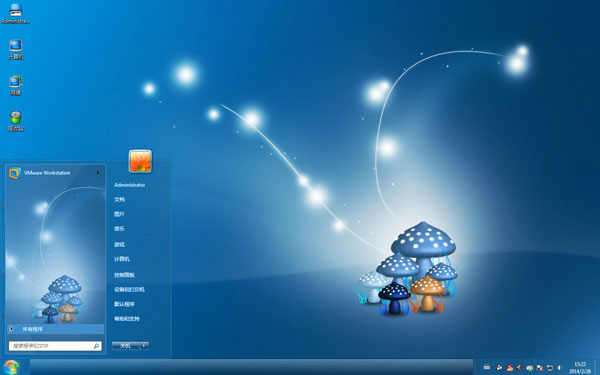This screenshot has height=375, width=600.
Task: Open the 计算机 (Computer) desktop icon
Action: click(x=16, y=49)
